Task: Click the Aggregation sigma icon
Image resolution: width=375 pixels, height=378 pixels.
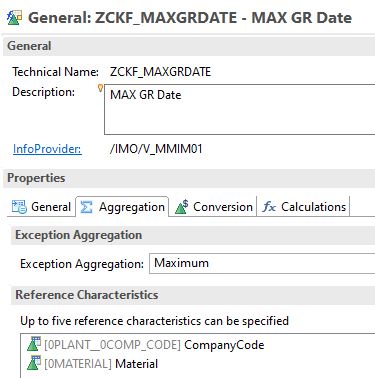Action: [x=86, y=207]
